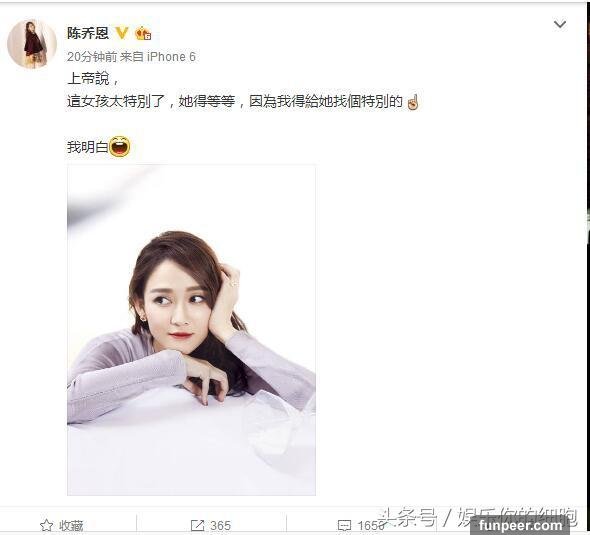Screen dimensions: 590x535
Task: Click the 收藏 favorite label
Action: [71, 525]
